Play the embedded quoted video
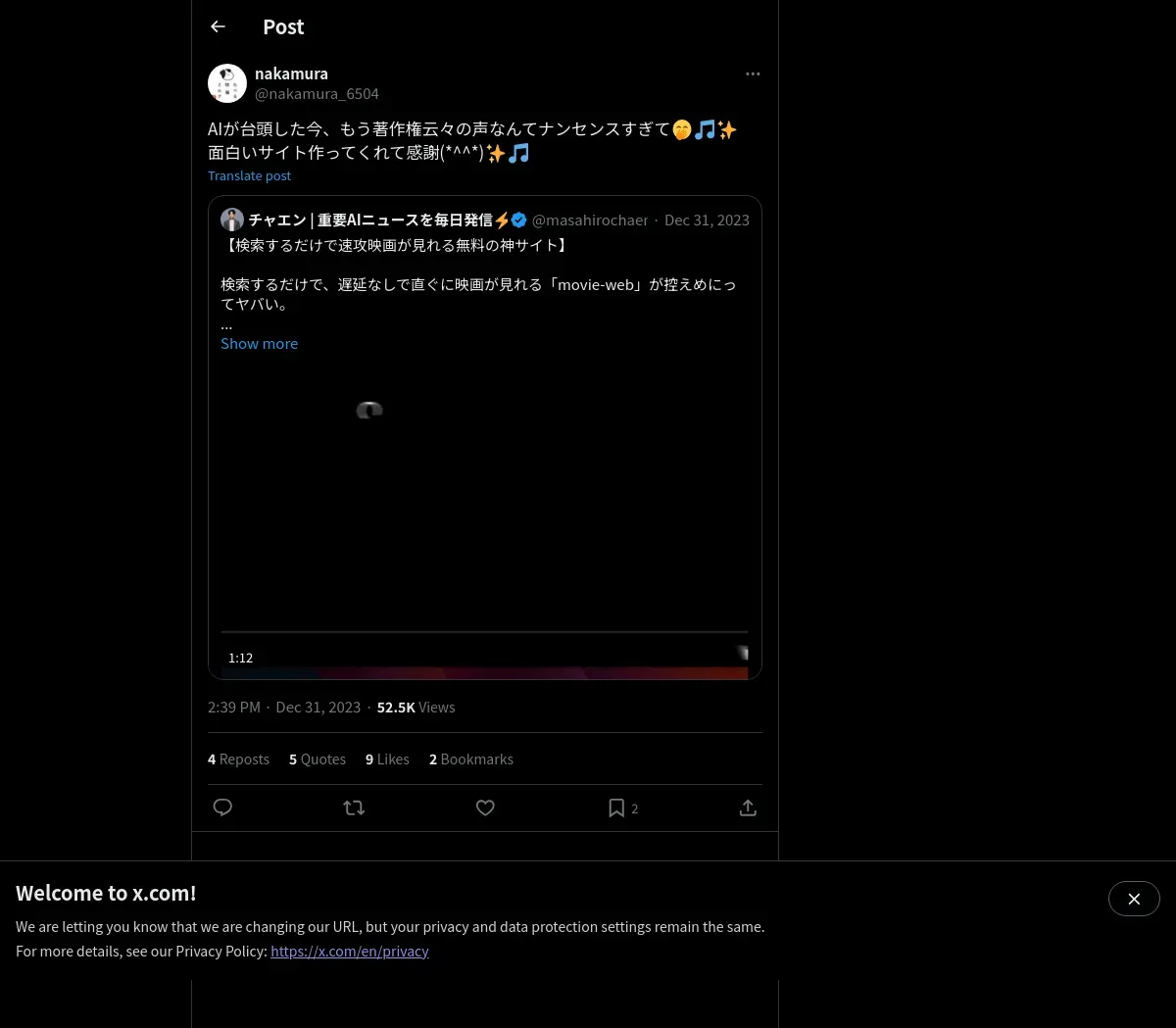1176x1028 pixels. coord(485,510)
